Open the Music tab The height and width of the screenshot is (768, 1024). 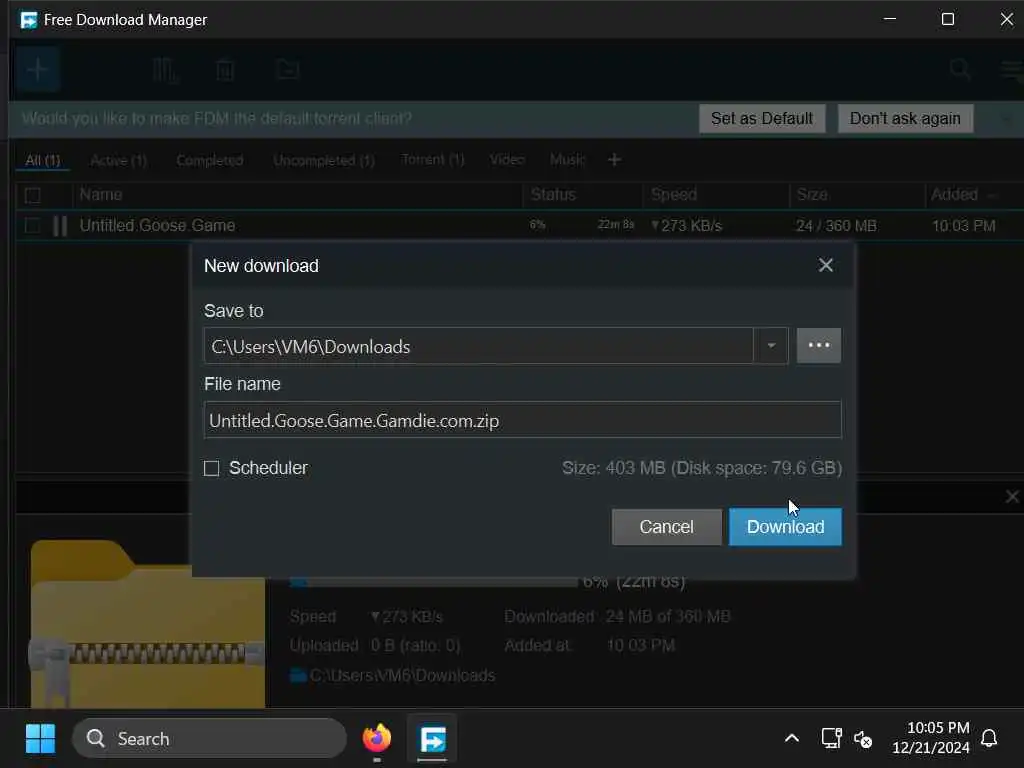point(567,160)
